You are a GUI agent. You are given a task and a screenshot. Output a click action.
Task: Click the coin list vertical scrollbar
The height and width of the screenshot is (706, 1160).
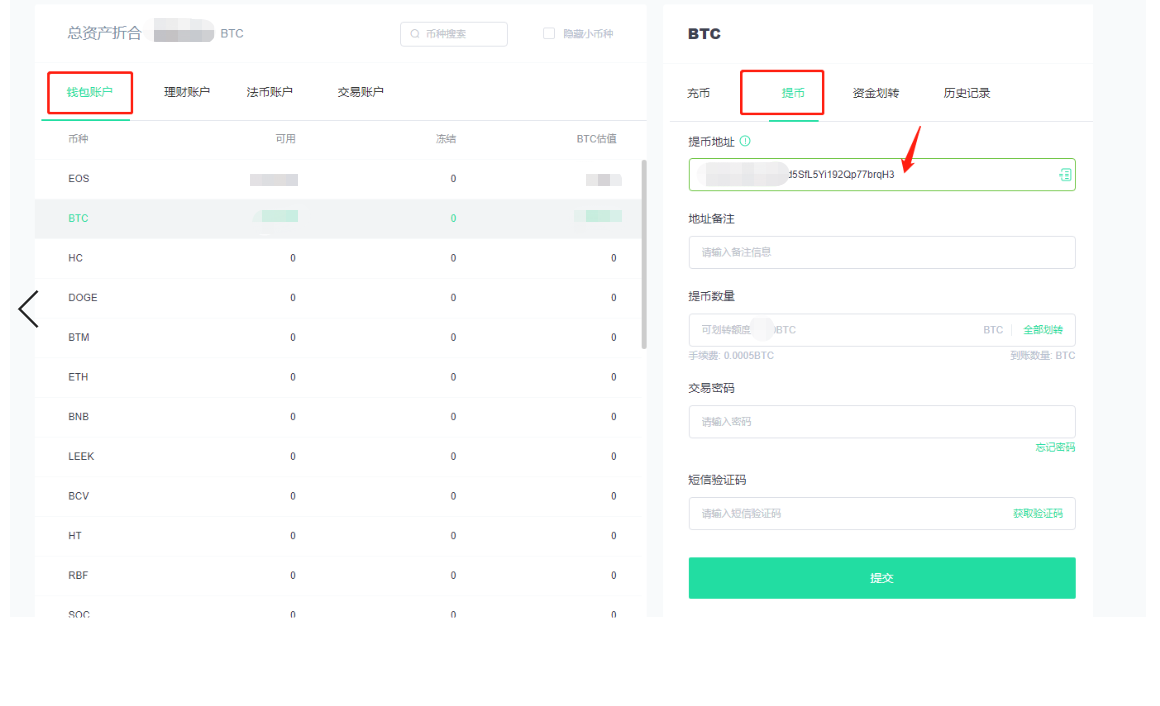click(644, 254)
